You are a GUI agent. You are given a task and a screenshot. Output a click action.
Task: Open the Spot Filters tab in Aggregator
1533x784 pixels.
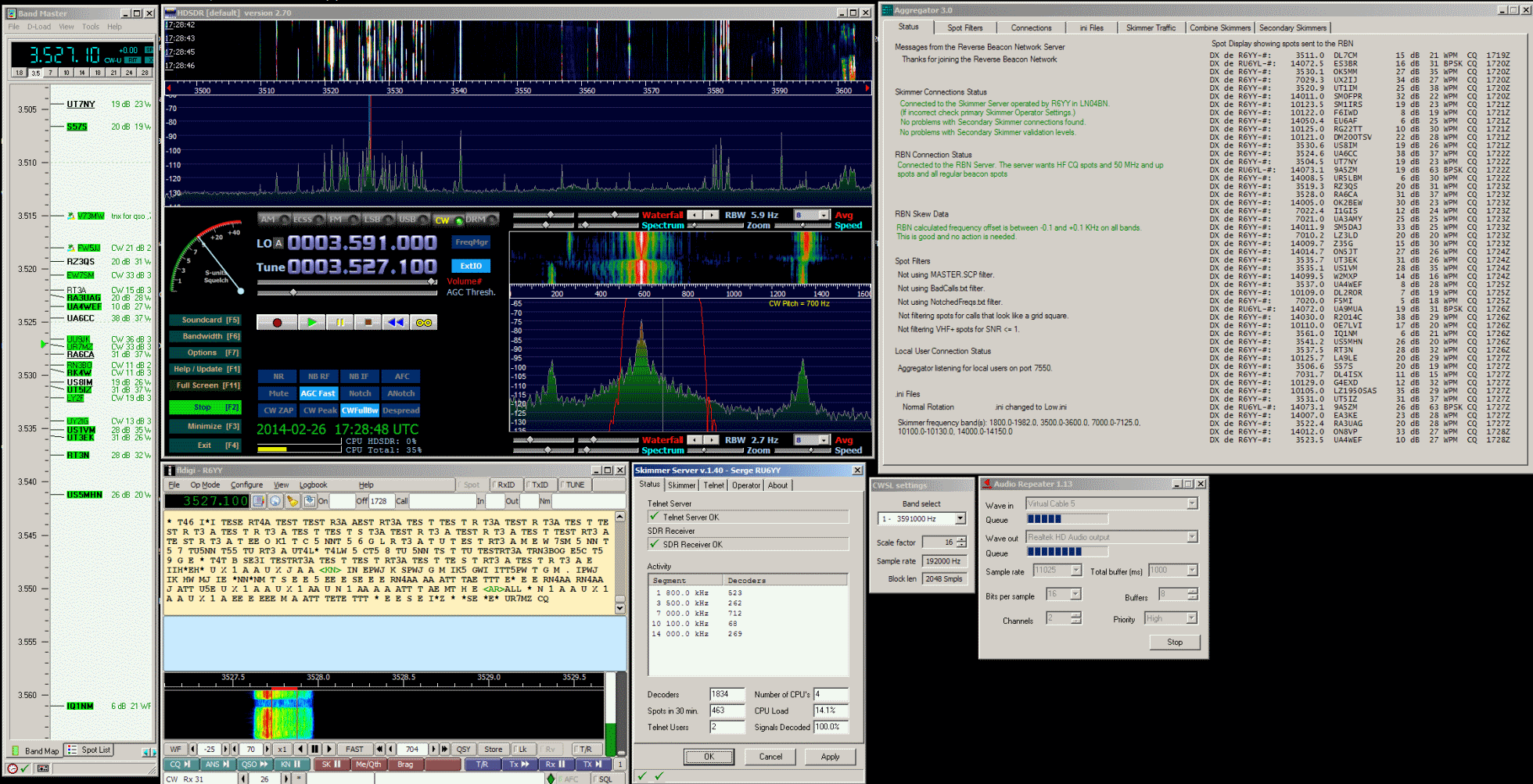coord(965,27)
